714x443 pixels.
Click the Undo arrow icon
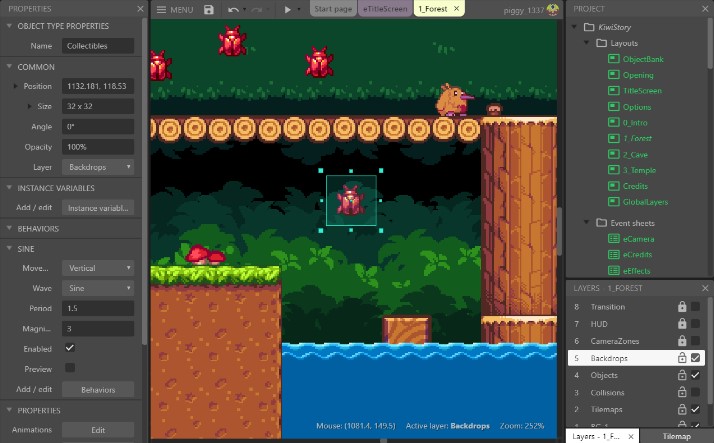click(233, 9)
